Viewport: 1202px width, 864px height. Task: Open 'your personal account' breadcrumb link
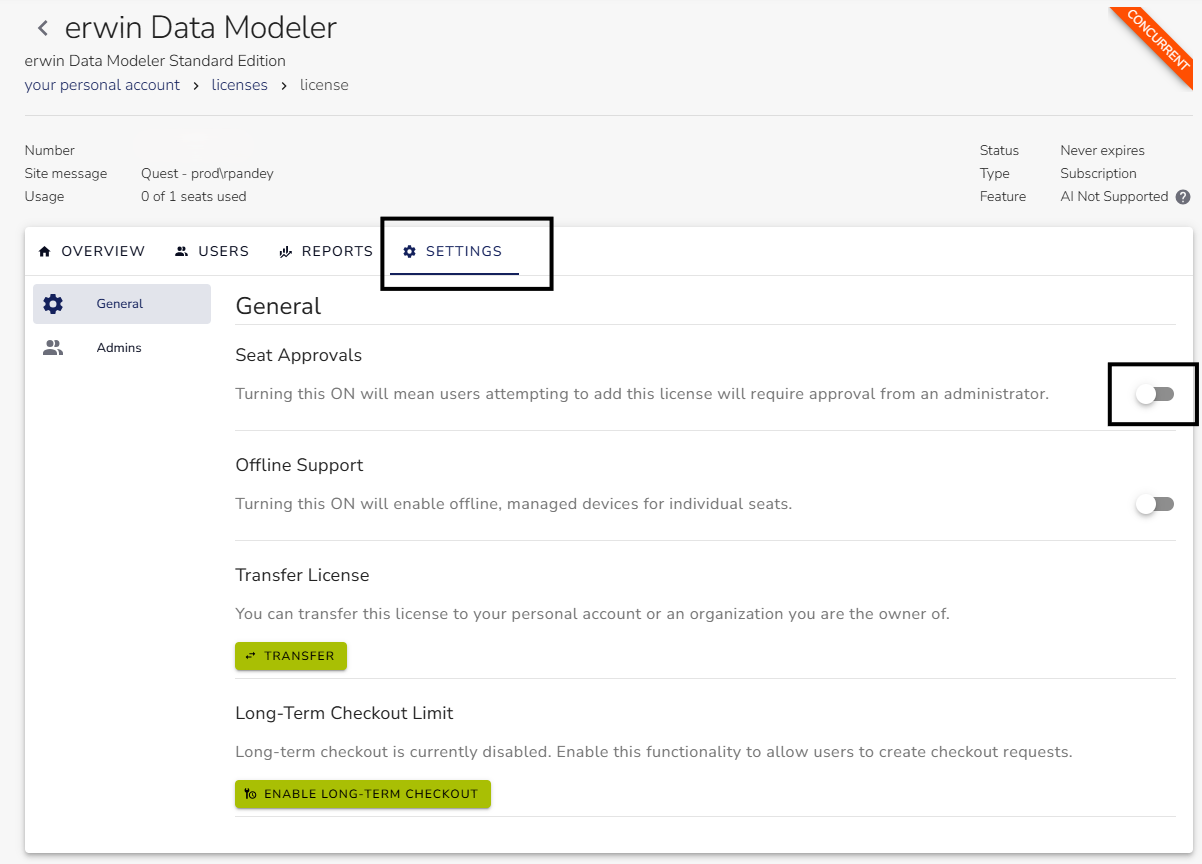point(102,85)
